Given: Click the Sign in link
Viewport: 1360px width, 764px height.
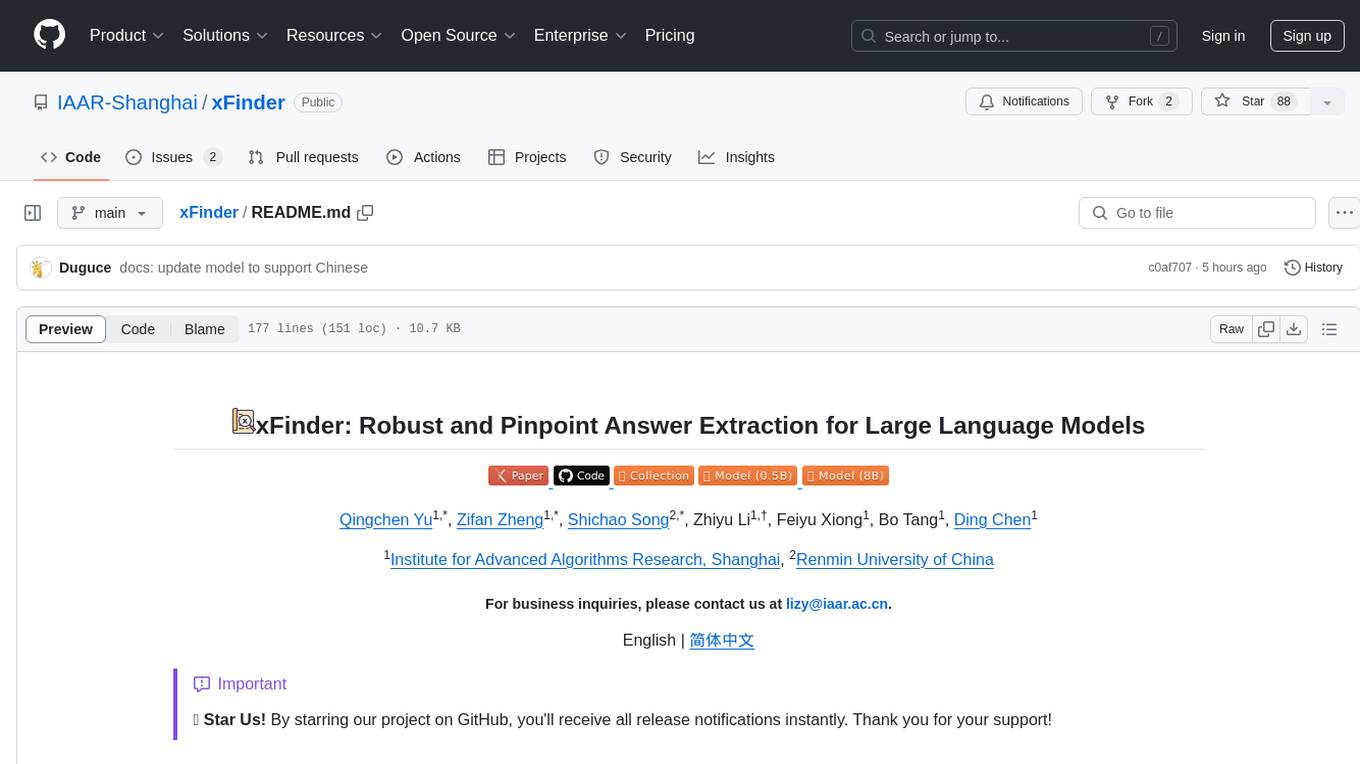Looking at the screenshot, I should click(x=1223, y=36).
